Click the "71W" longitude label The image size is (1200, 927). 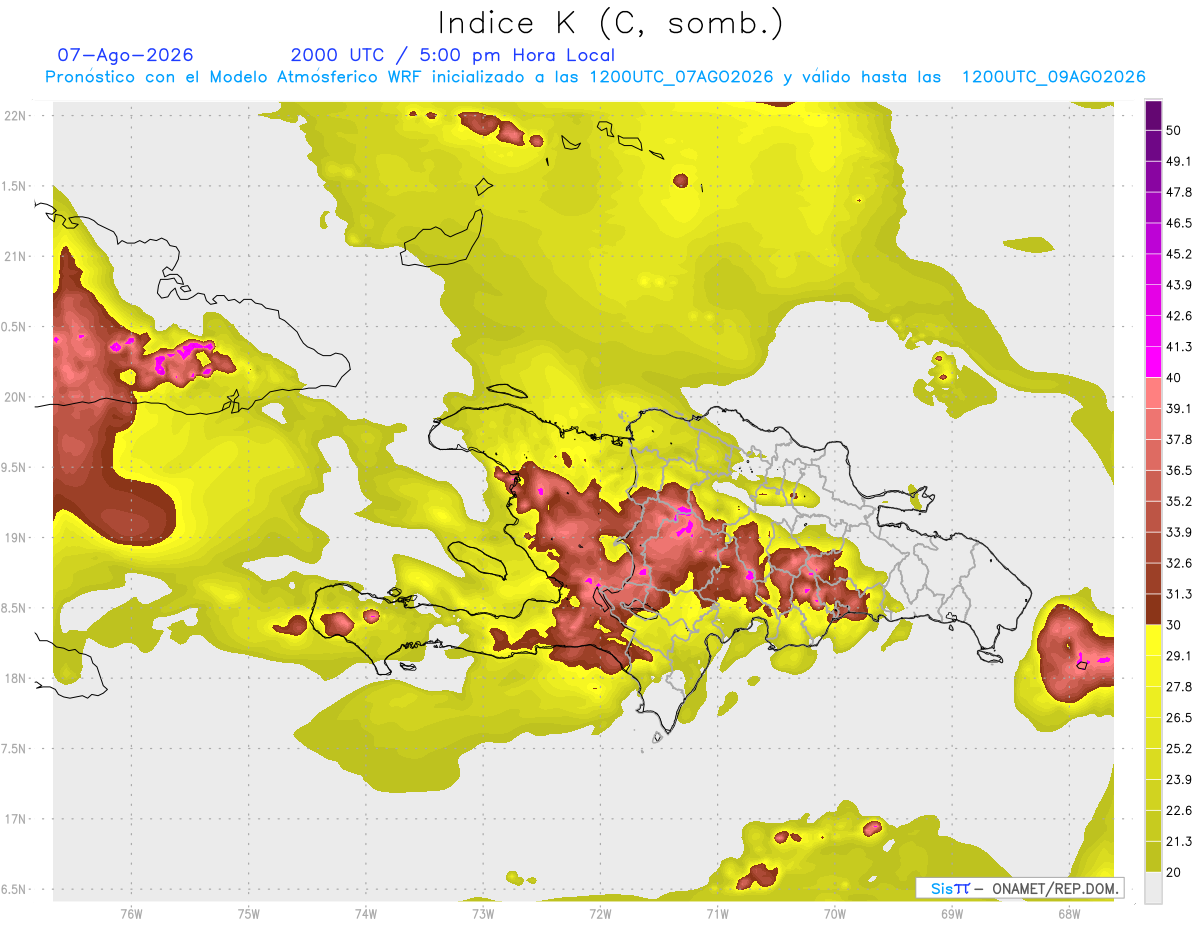point(717,914)
